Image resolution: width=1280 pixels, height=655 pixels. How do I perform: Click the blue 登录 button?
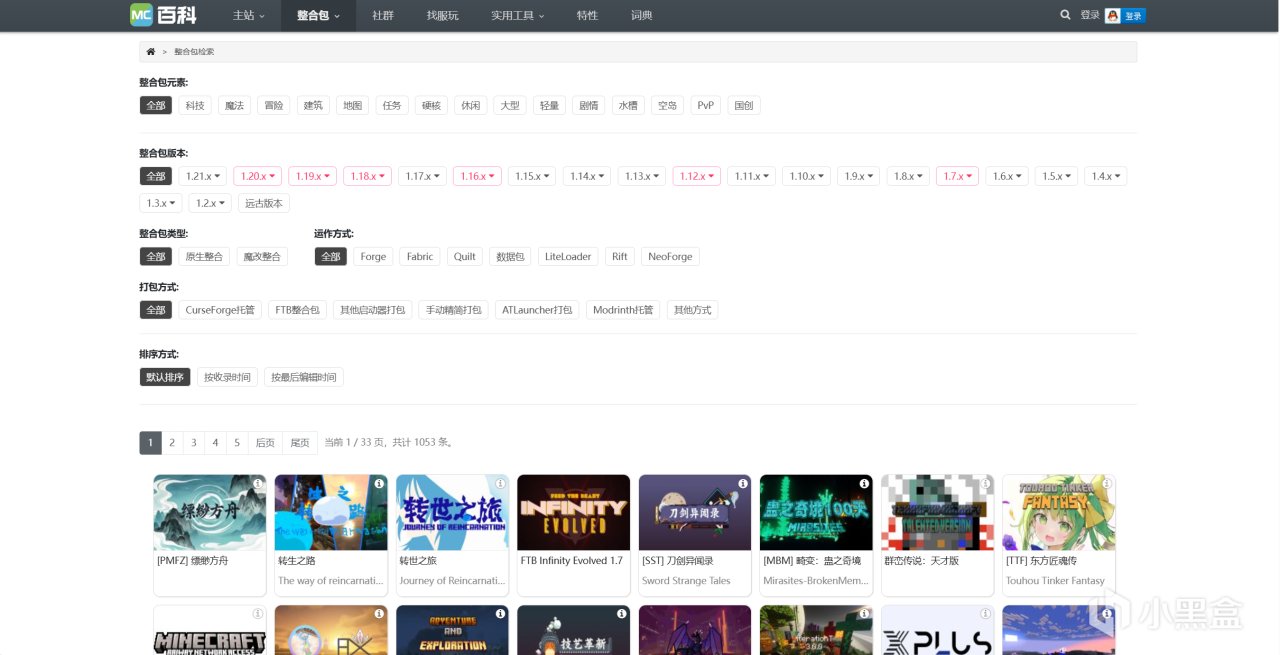point(1133,16)
